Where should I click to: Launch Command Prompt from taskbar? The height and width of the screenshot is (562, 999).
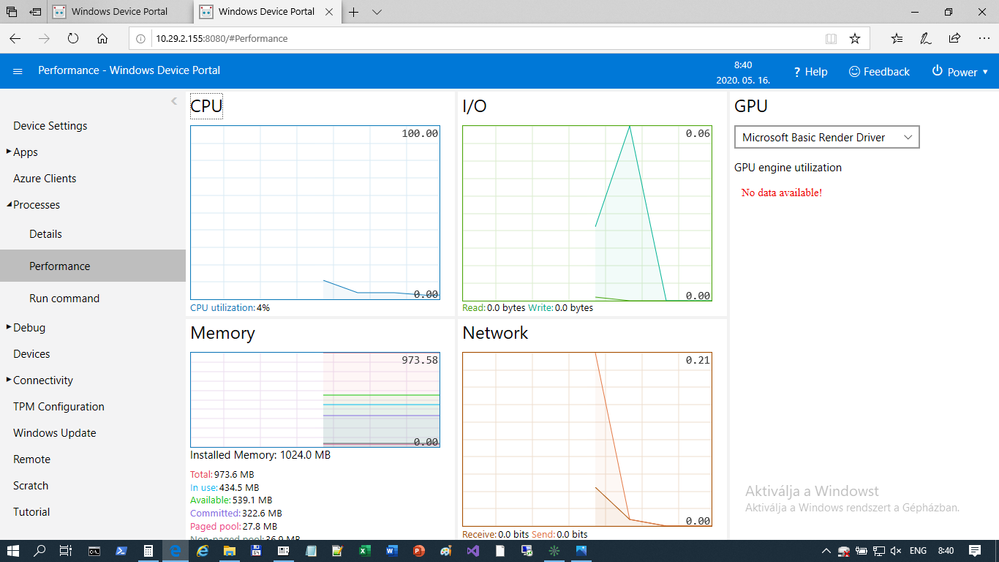coord(94,551)
